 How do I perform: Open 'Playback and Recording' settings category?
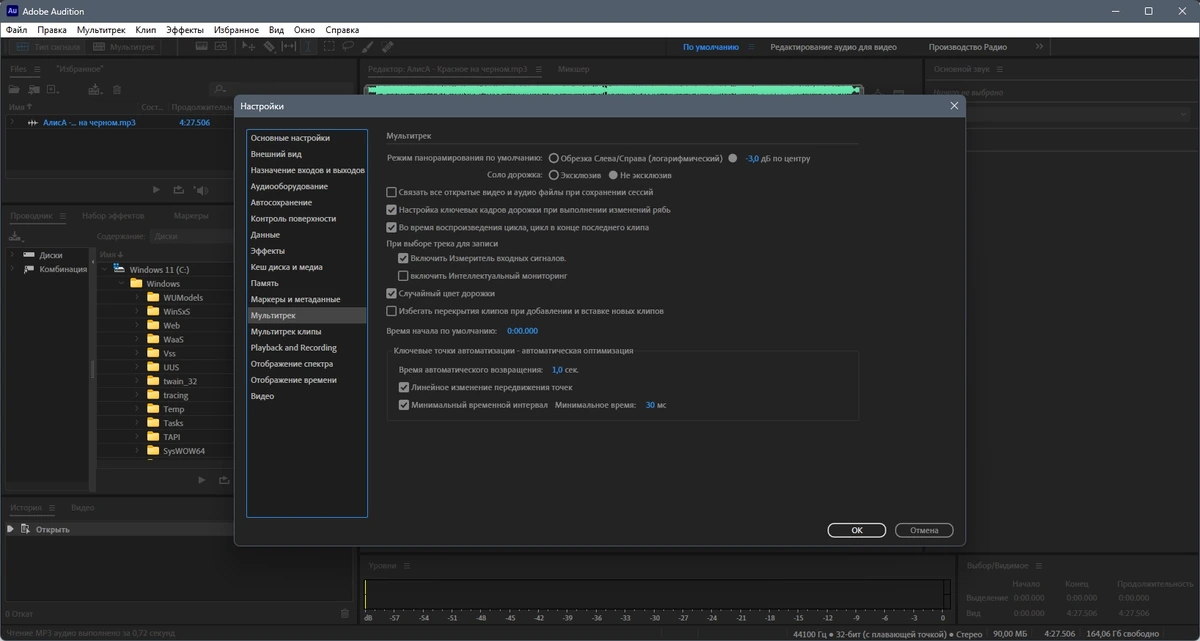294,347
